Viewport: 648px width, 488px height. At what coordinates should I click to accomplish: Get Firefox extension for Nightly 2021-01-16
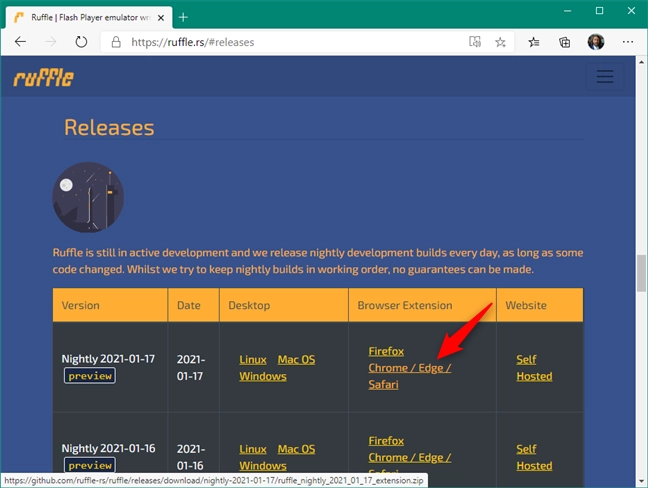(386, 441)
